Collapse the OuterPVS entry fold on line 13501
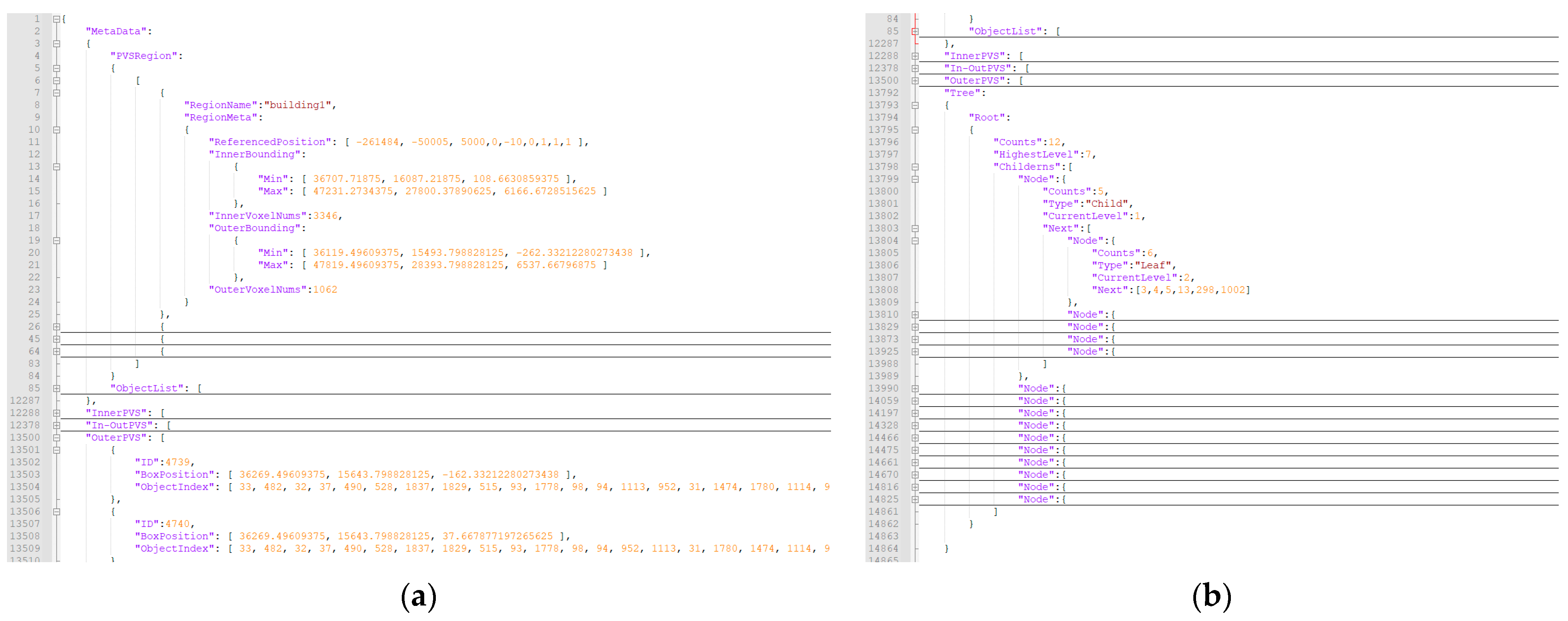This screenshot has height=621, width=1568. pyautogui.click(x=57, y=450)
